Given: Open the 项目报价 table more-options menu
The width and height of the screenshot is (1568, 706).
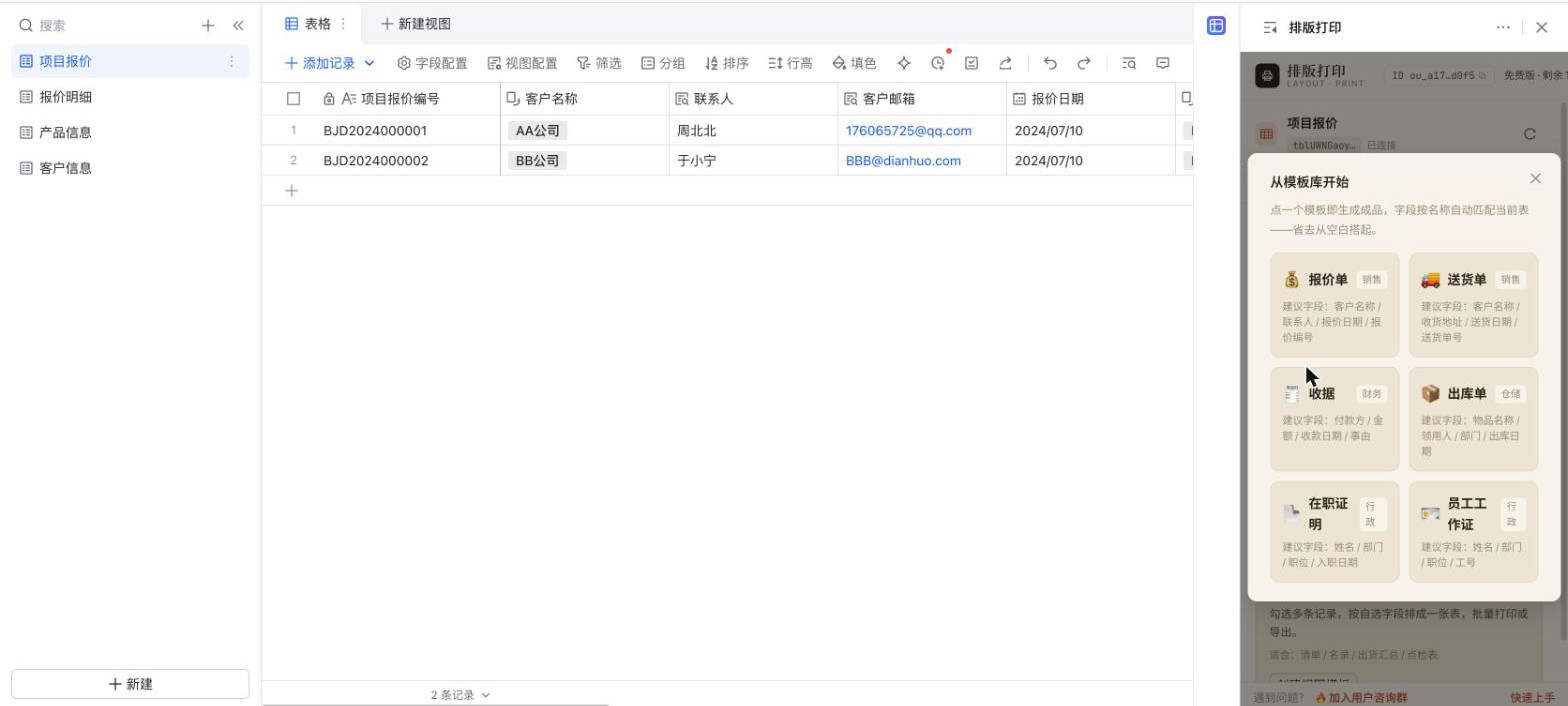Looking at the screenshot, I should [x=231, y=61].
